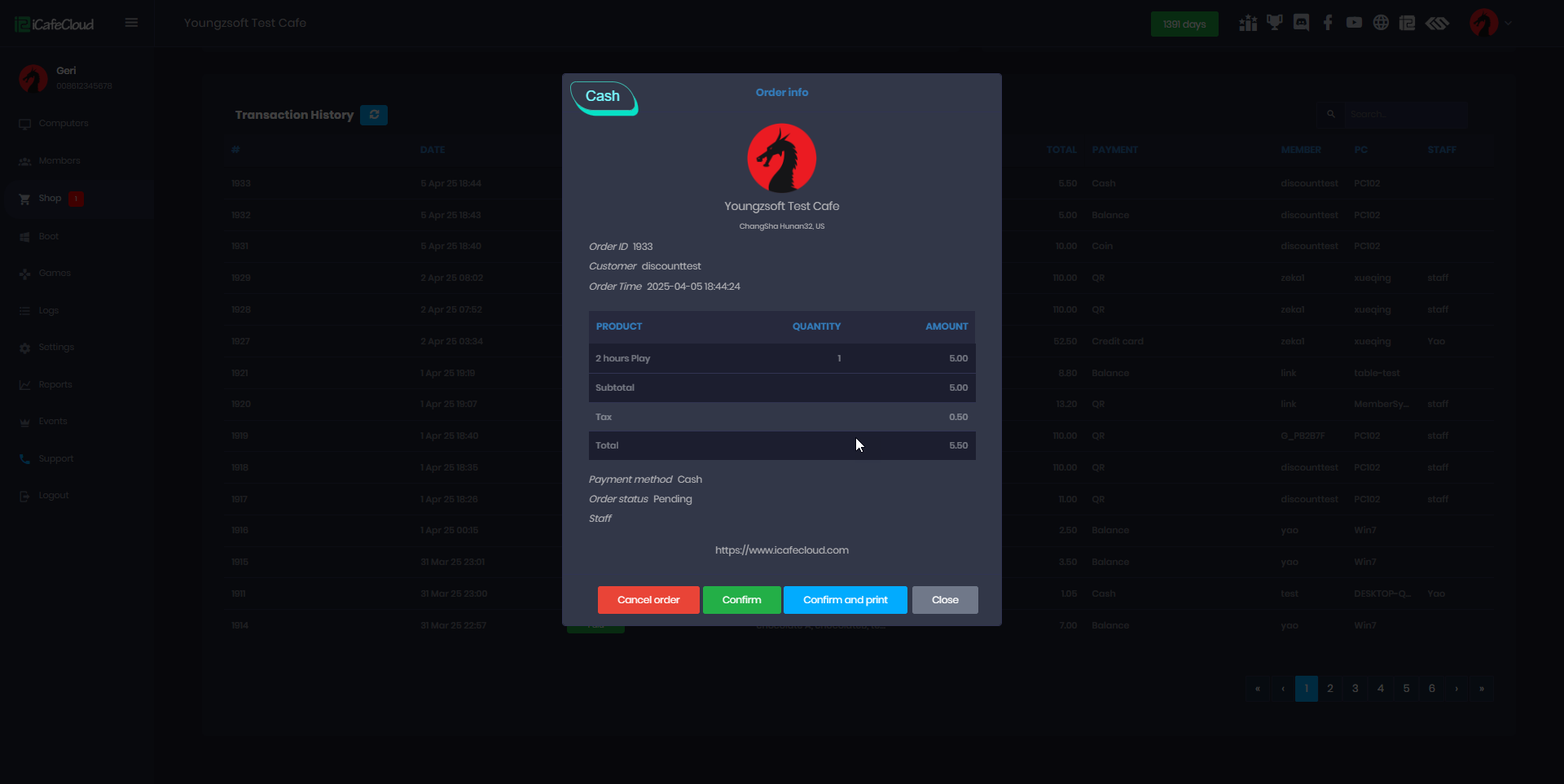Image resolution: width=1564 pixels, height=784 pixels.
Task: Select the '2 hours Play' product row
Action: 782,358
